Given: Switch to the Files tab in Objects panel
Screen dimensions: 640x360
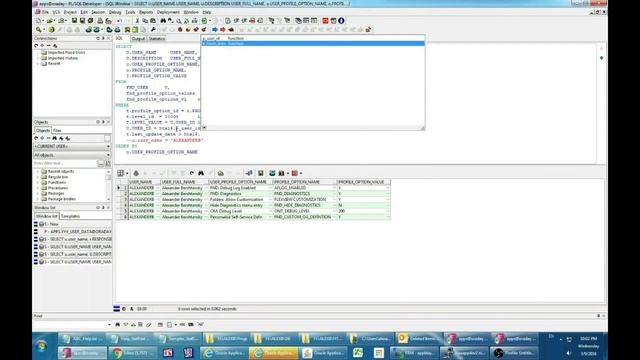Looking at the screenshot, I should point(57,130).
